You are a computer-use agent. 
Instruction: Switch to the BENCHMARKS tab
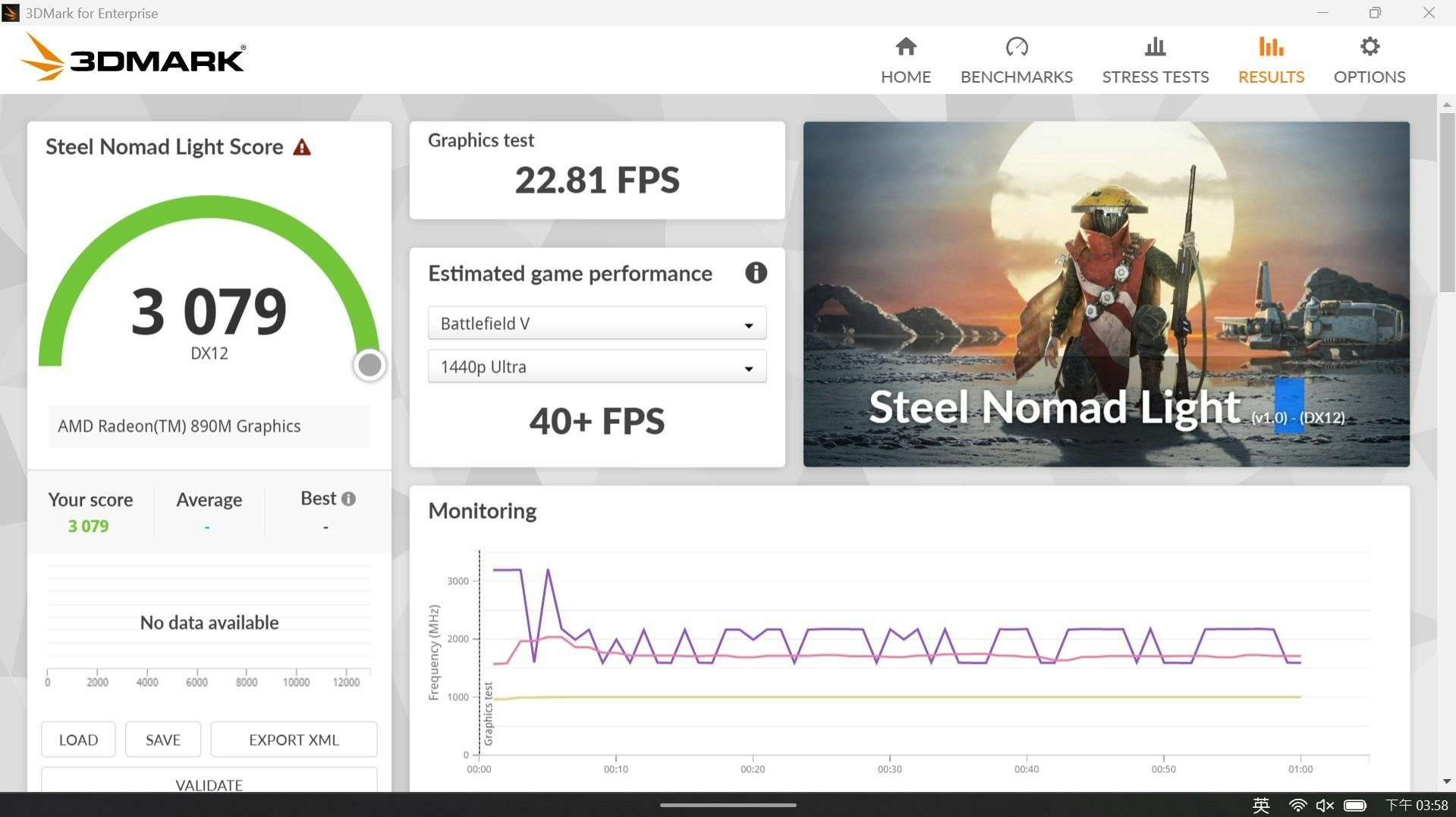(x=1016, y=61)
